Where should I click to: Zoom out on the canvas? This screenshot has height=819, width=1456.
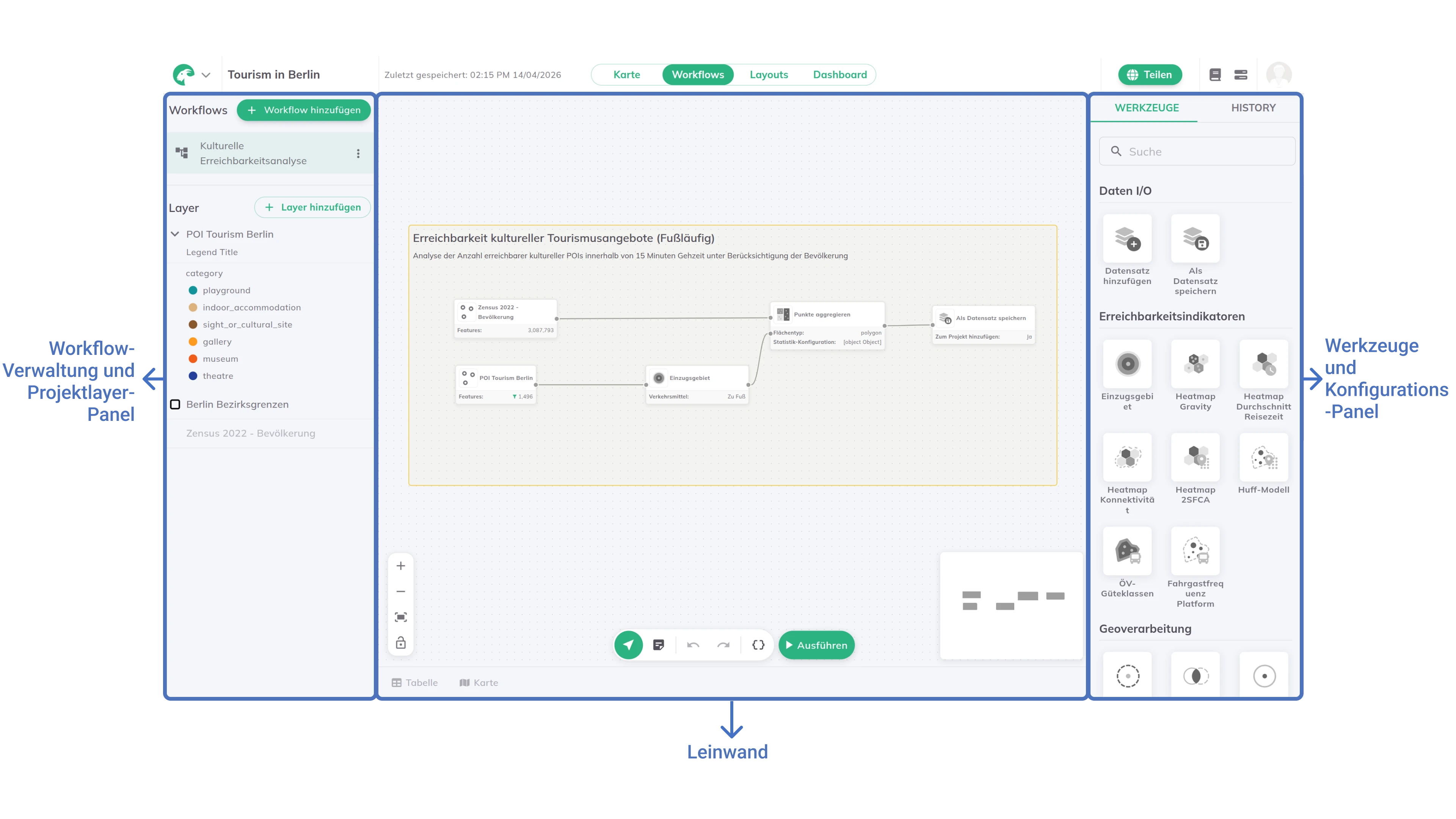401,591
